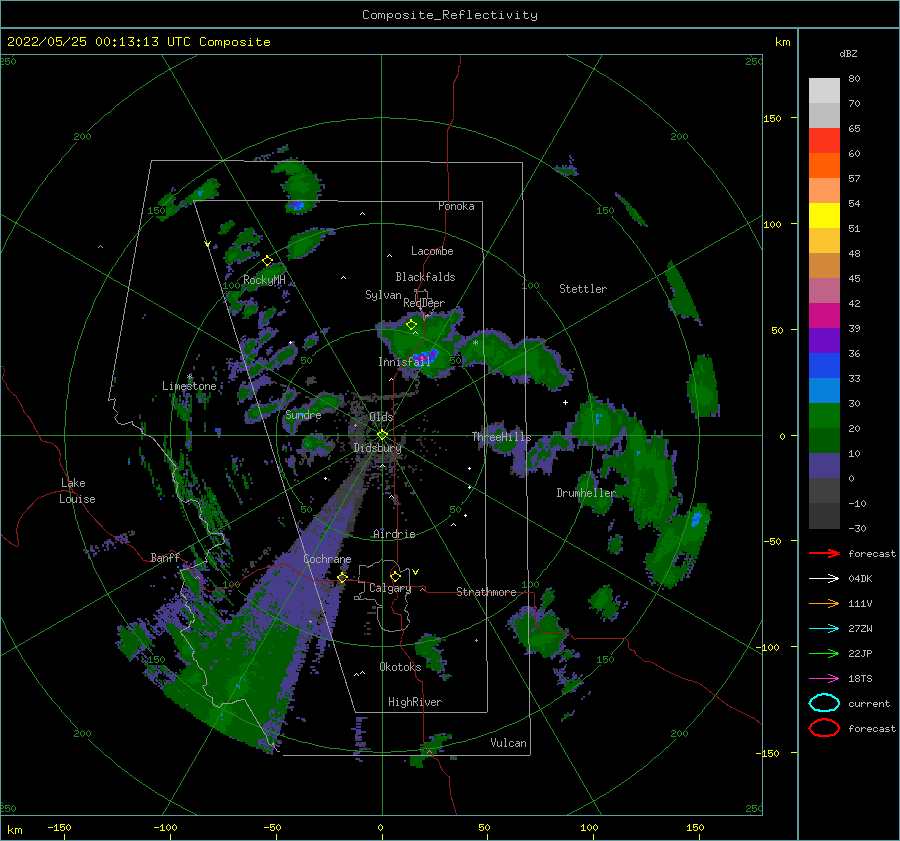Pick the bright green 20–30 dBZ swatch
The height and width of the screenshot is (841, 900).
(824, 416)
